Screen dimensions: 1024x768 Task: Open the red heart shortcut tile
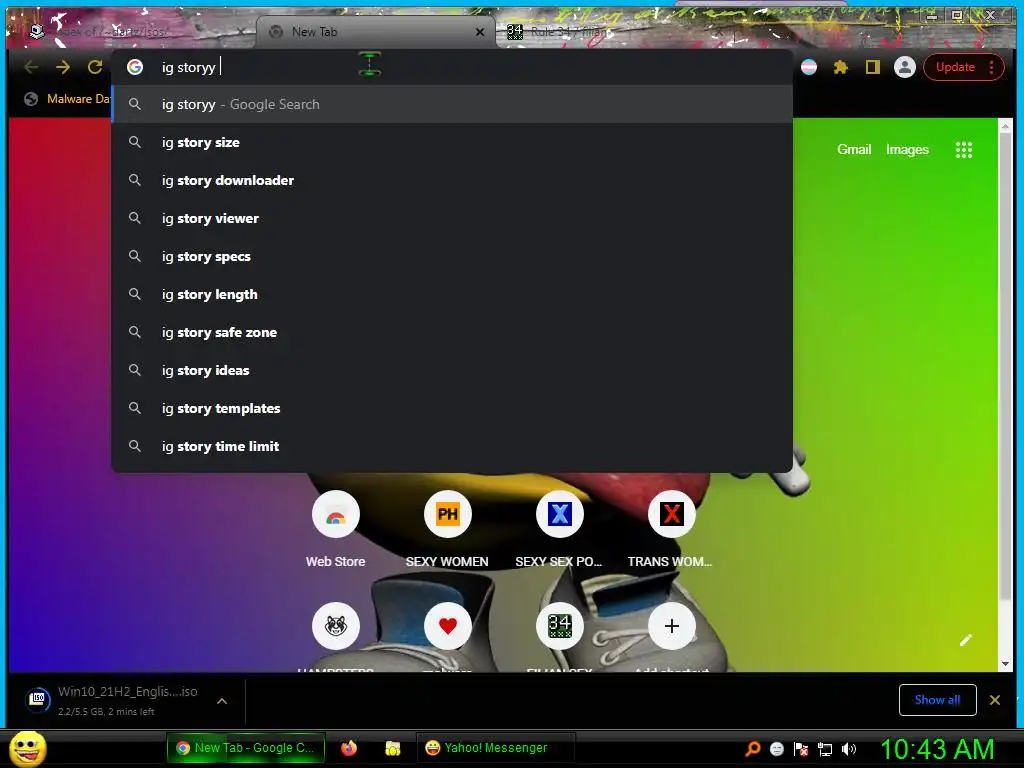(447, 626)
